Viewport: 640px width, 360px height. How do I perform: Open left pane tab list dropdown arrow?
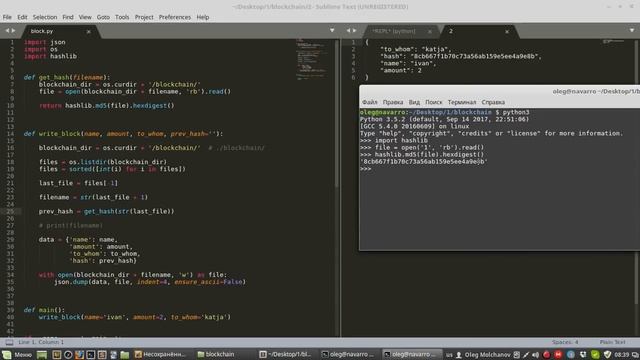click(332, 31)
